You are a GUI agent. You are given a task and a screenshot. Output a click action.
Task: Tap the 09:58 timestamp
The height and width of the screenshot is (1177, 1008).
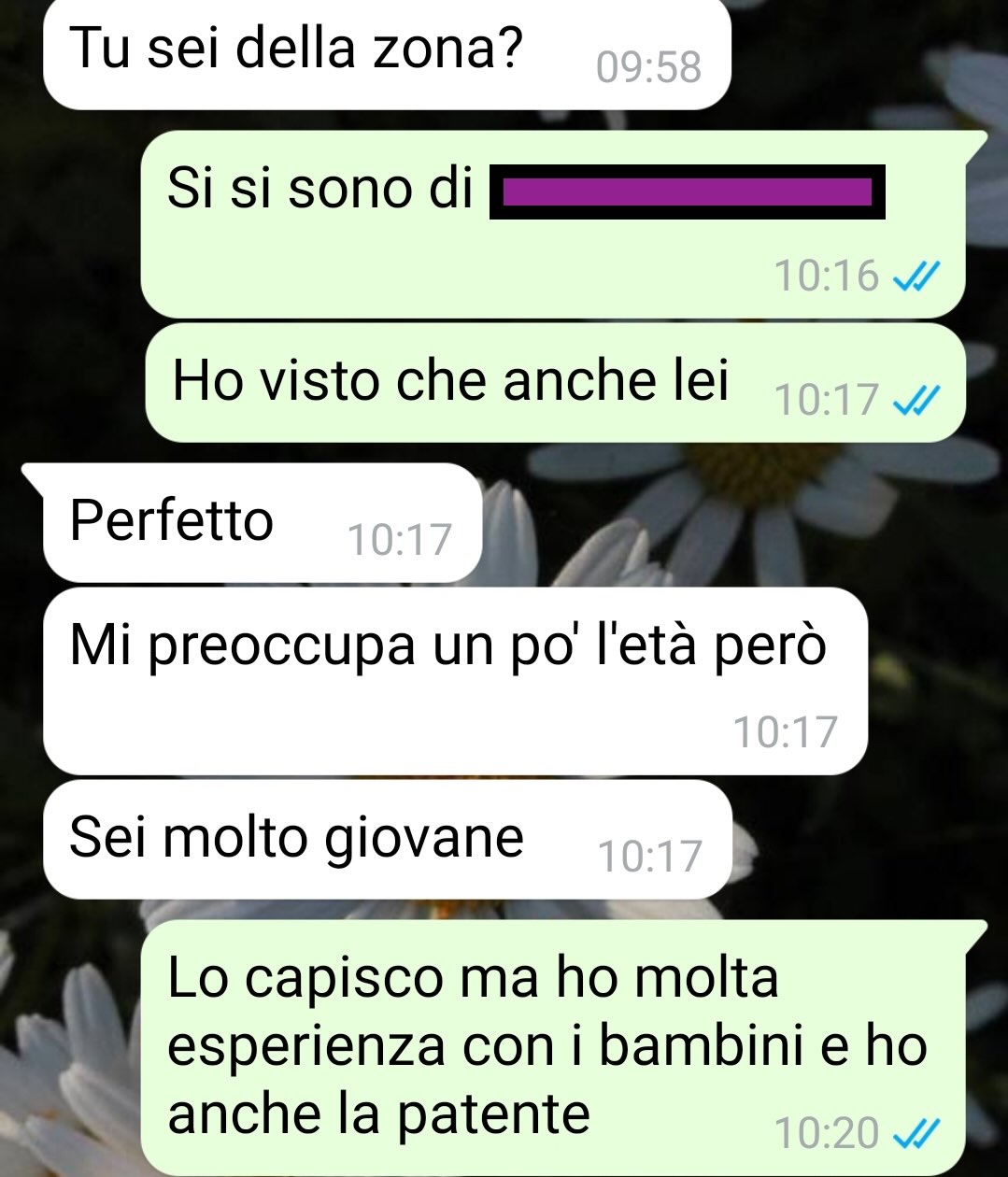click(648, 67)
